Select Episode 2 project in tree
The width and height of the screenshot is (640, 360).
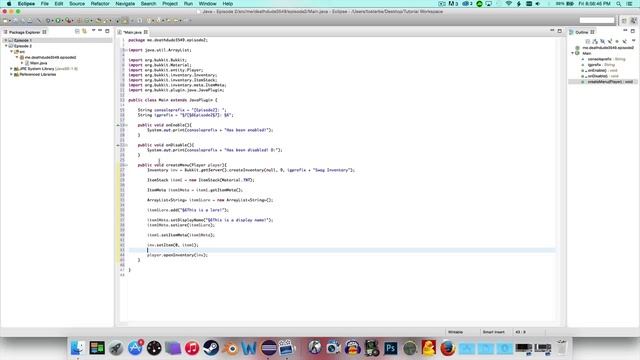(x=23, y=46)
